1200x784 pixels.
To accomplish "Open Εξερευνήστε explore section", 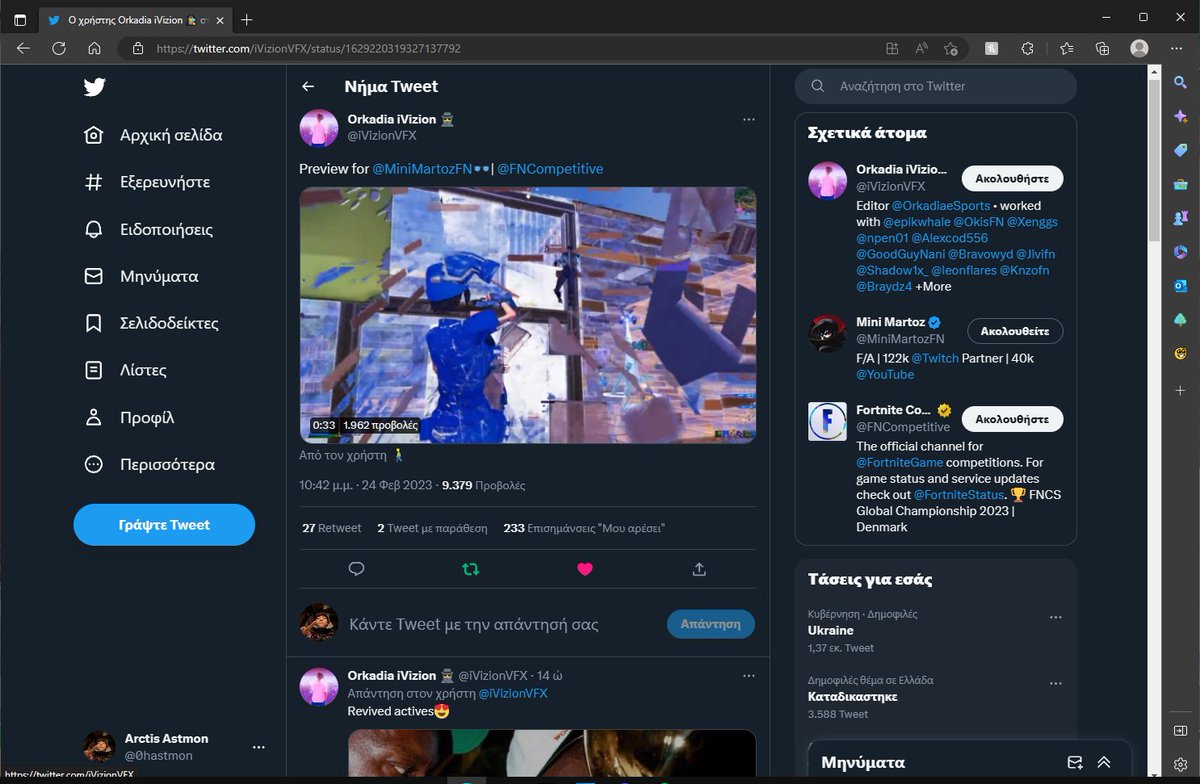I will [x=147, y=182].
